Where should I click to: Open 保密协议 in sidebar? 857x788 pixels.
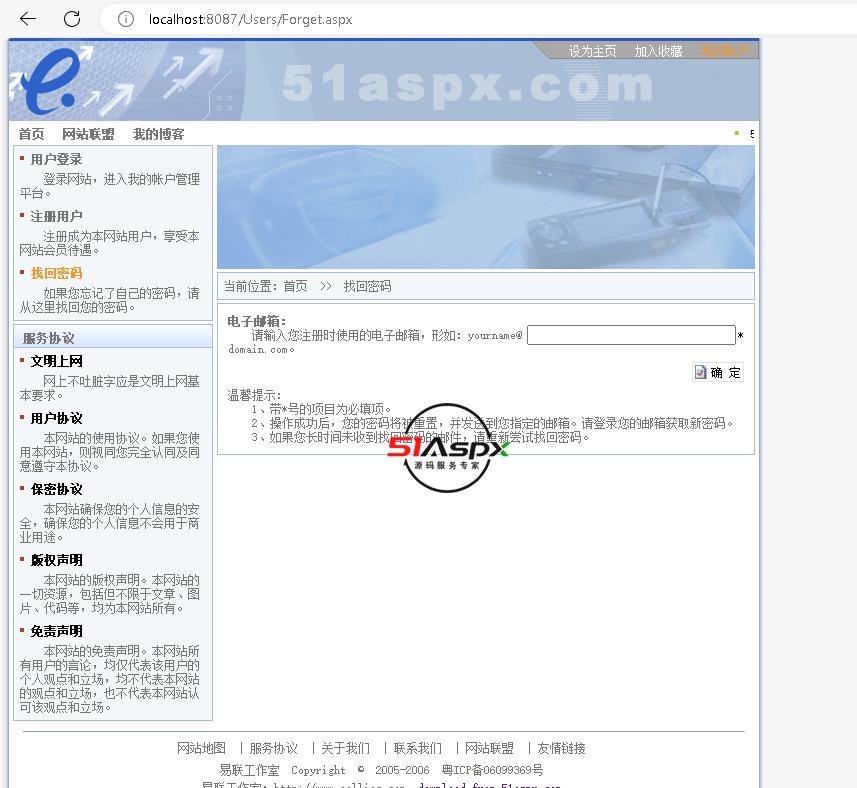56,490
